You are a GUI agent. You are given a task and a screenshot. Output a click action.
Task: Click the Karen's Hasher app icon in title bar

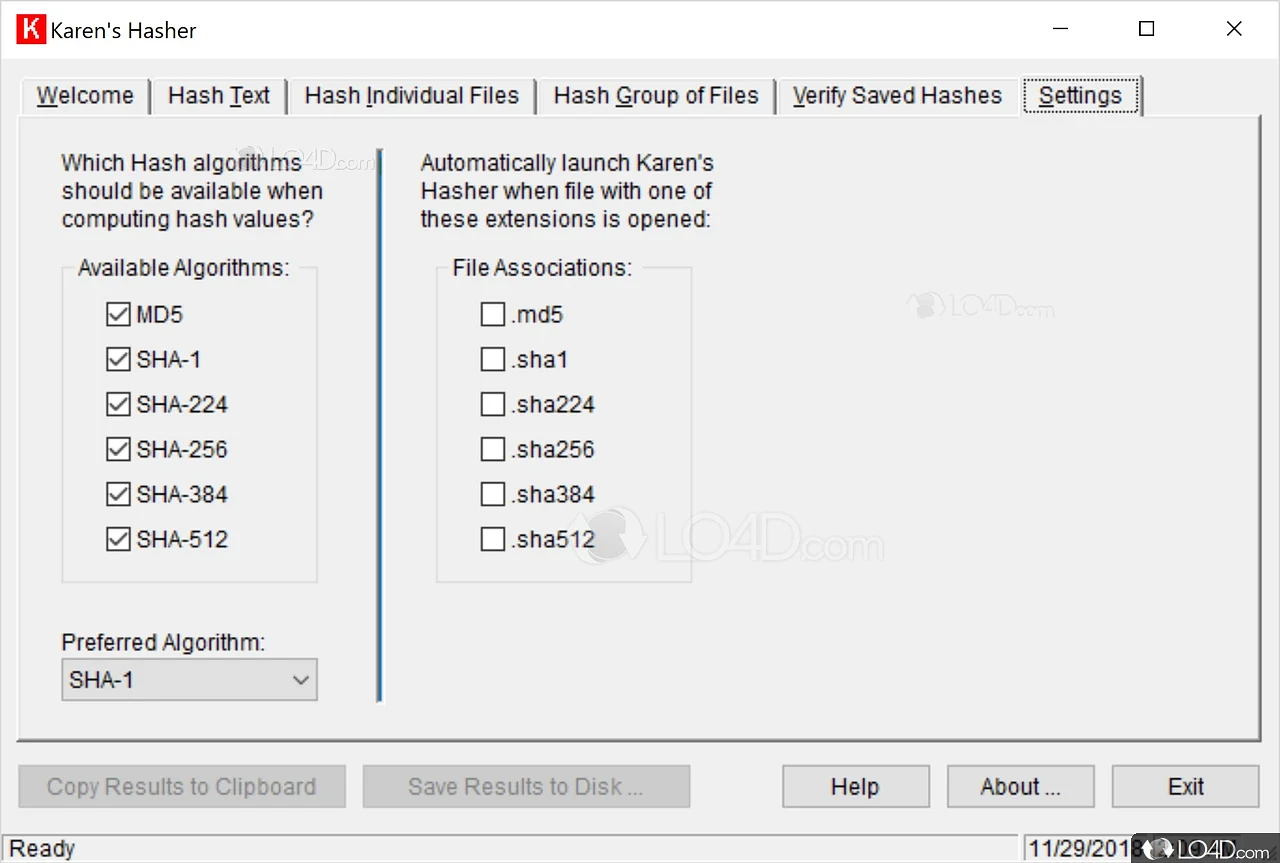coord(32,29)
